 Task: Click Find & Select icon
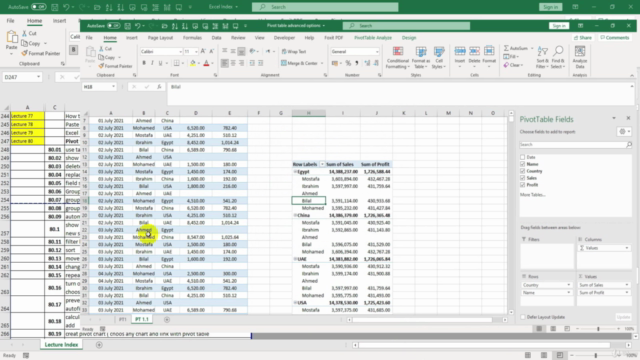coord(558,58)
